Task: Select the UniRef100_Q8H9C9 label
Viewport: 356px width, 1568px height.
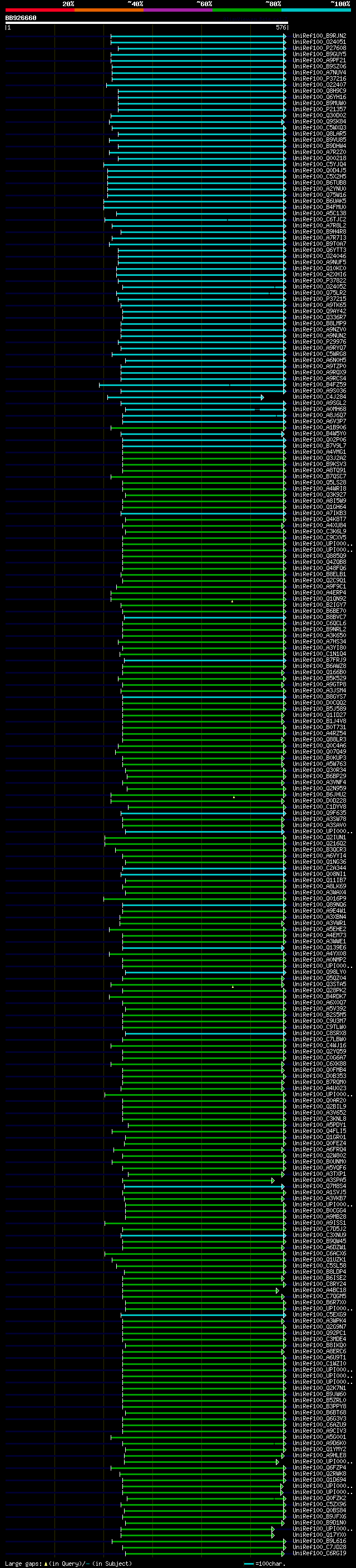Action: coord(319,91)
